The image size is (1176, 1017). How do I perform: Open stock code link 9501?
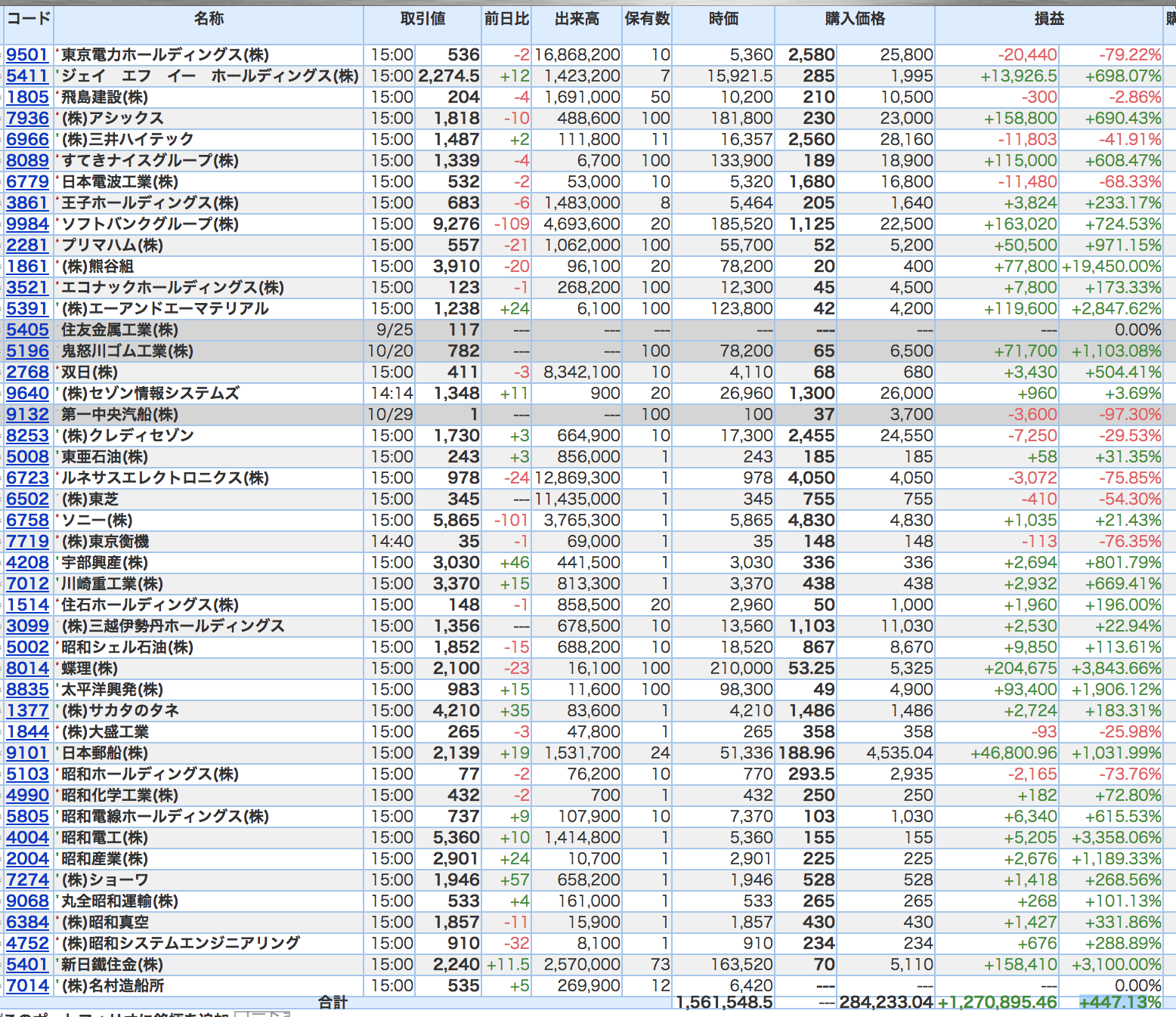click(x=27, y=54)
